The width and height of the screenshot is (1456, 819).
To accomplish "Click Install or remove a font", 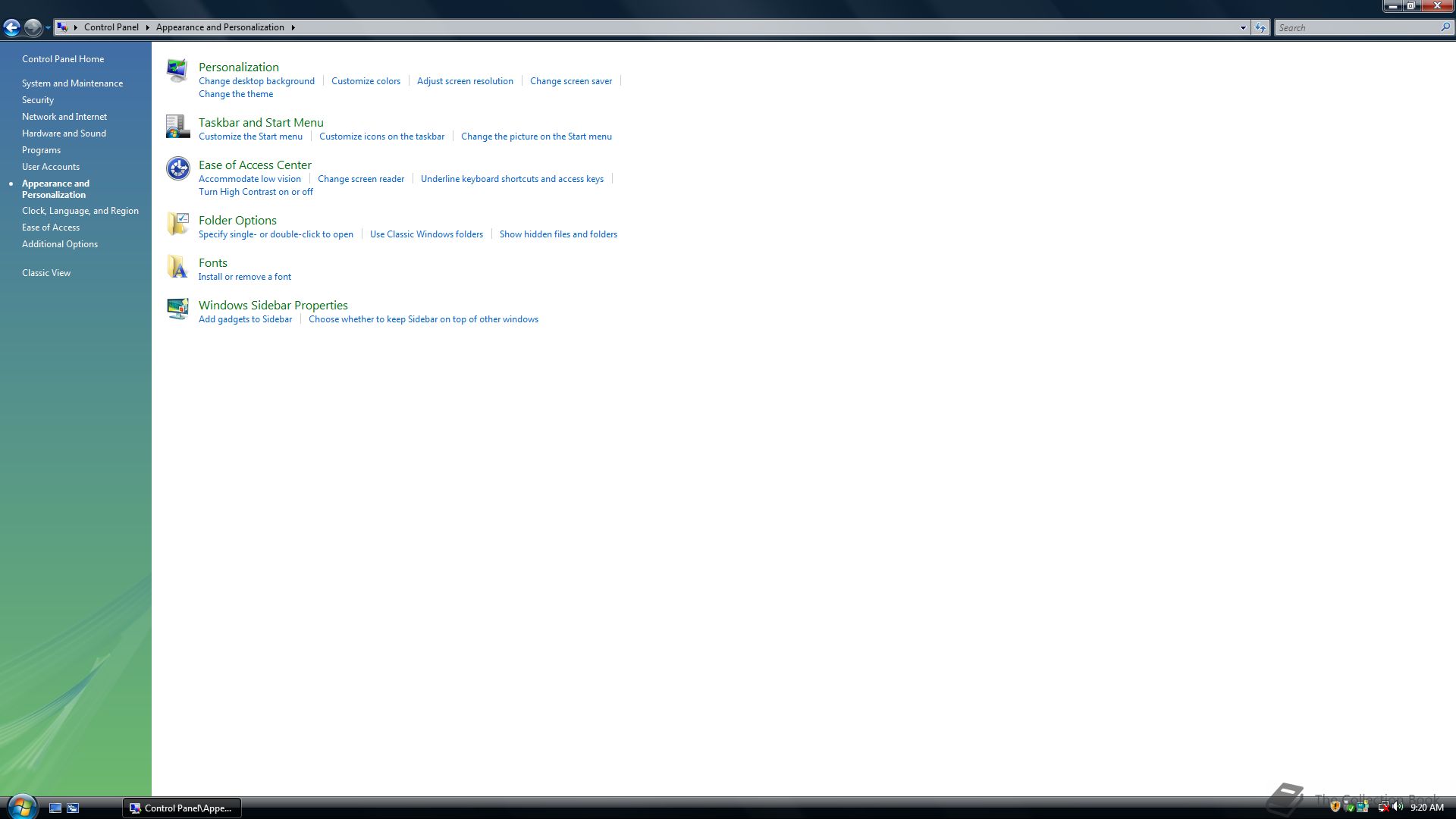I will coord(245,277).
